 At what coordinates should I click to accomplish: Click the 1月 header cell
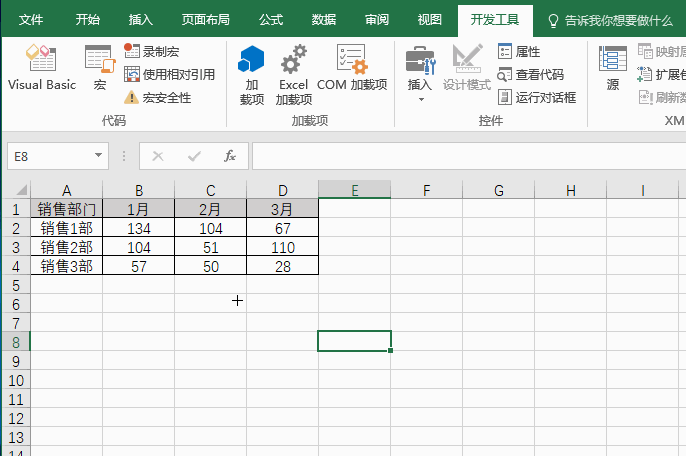click(x=139, y=209)
